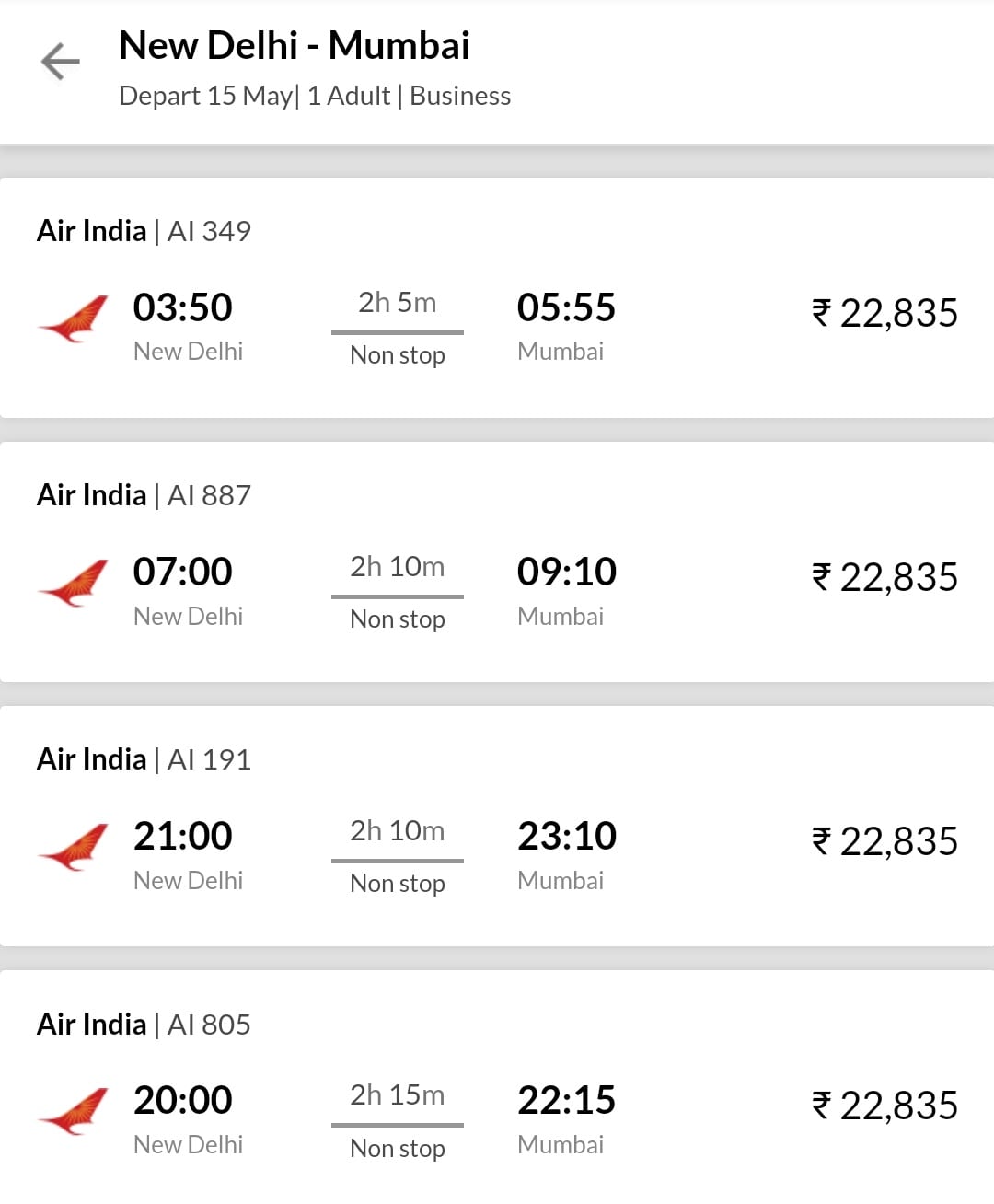Select flight AI 887 label
The image size is (994, 1204).
pyautogui.click(x=144, y=495)
